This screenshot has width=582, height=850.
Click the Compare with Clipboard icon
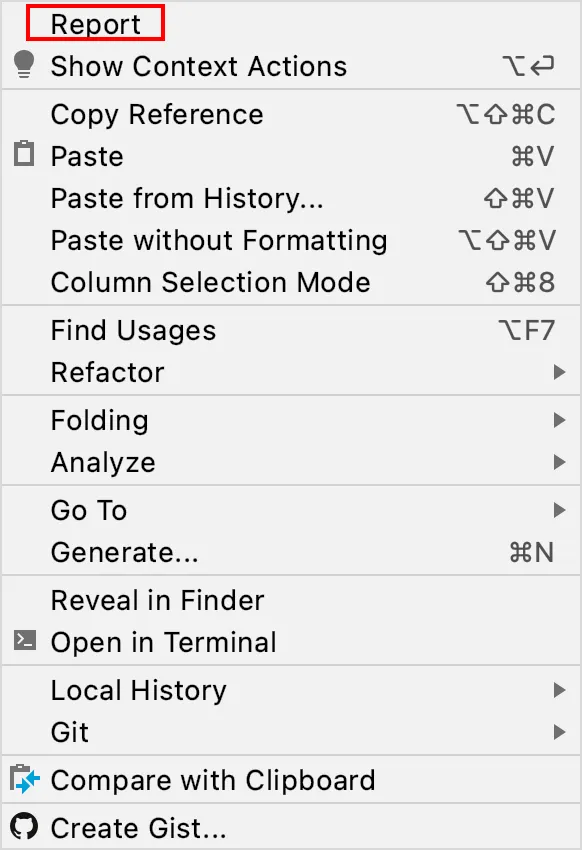point(25,779)
